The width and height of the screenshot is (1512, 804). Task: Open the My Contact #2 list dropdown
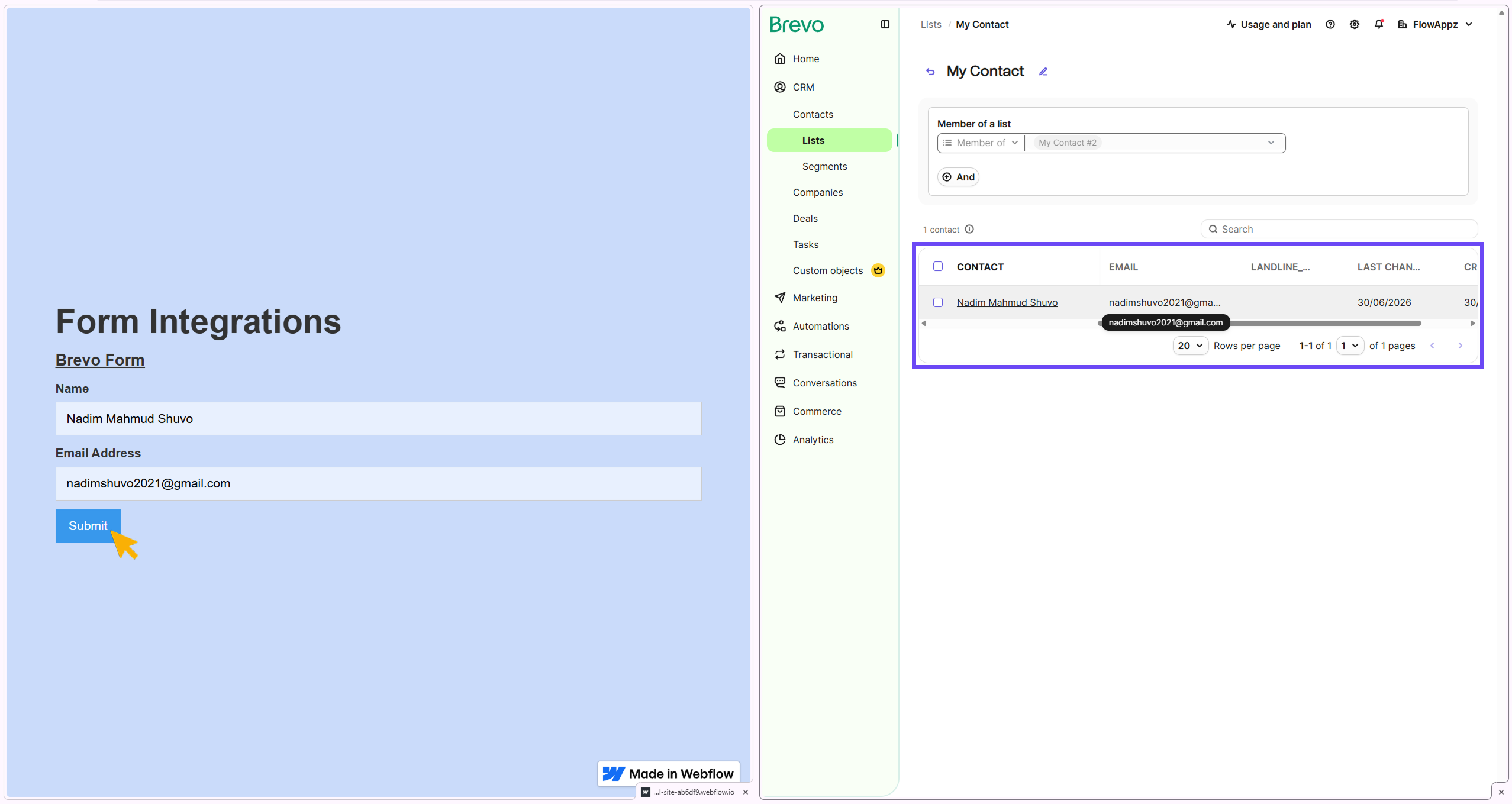[1155, 143]
